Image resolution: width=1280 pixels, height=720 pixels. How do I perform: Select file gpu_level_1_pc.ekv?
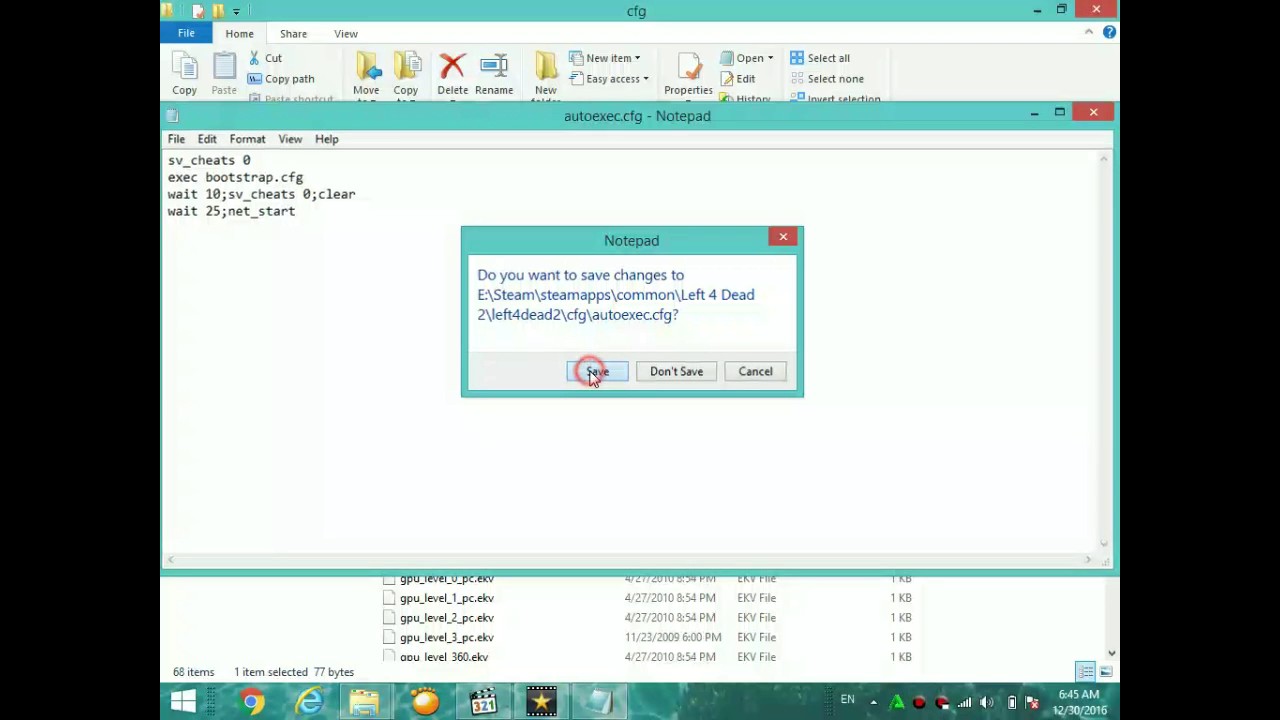[446, 598]
